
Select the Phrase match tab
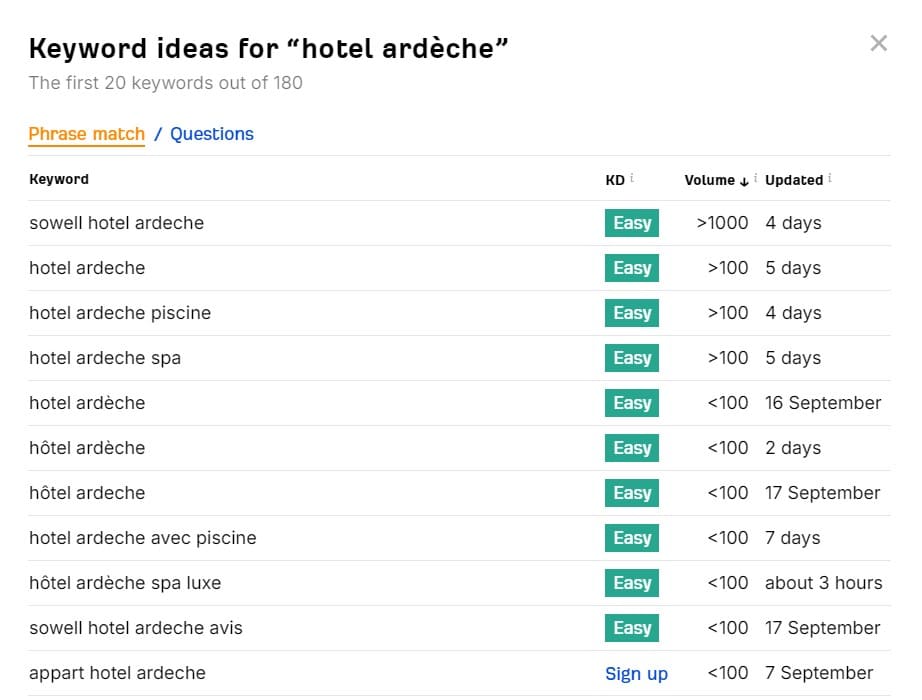pos(86,134)
